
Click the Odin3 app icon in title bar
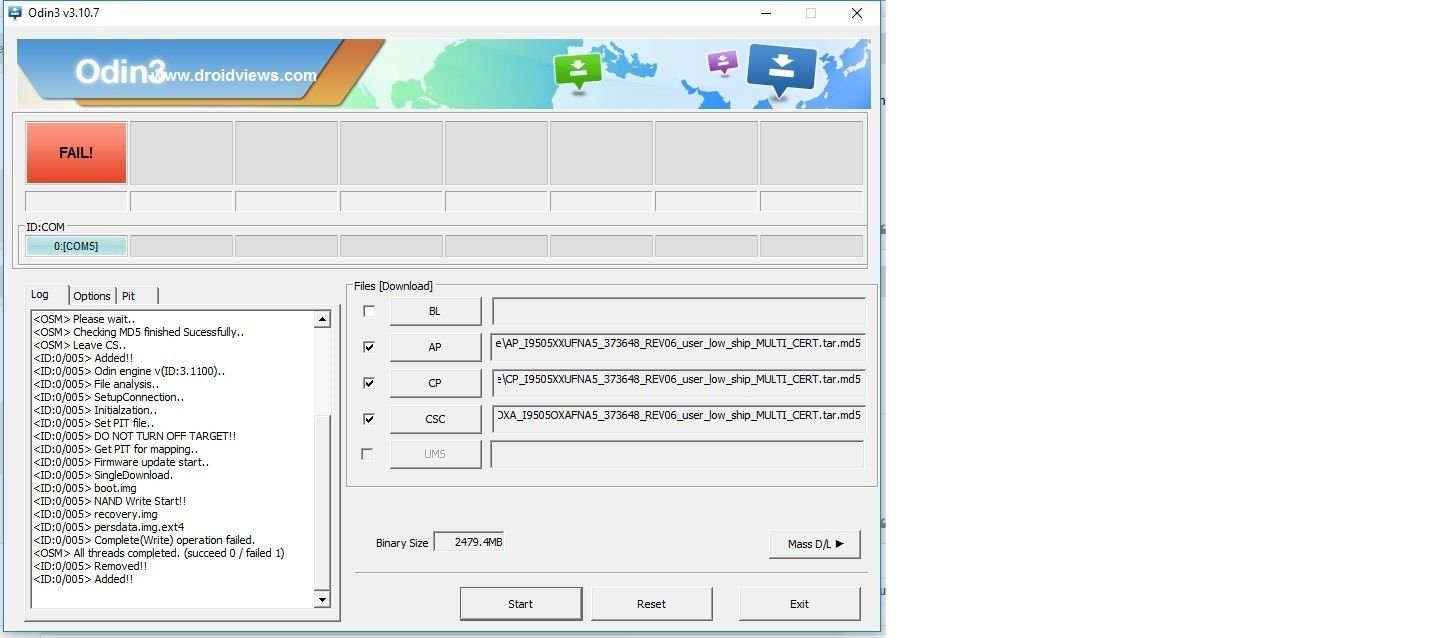pos(15,13)
